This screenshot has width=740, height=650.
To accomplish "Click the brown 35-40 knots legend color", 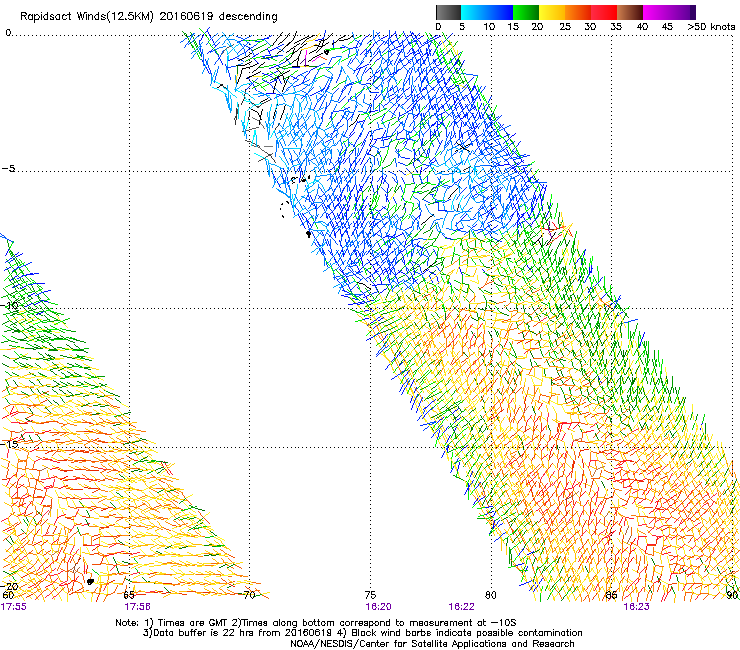I will (630, 12).
